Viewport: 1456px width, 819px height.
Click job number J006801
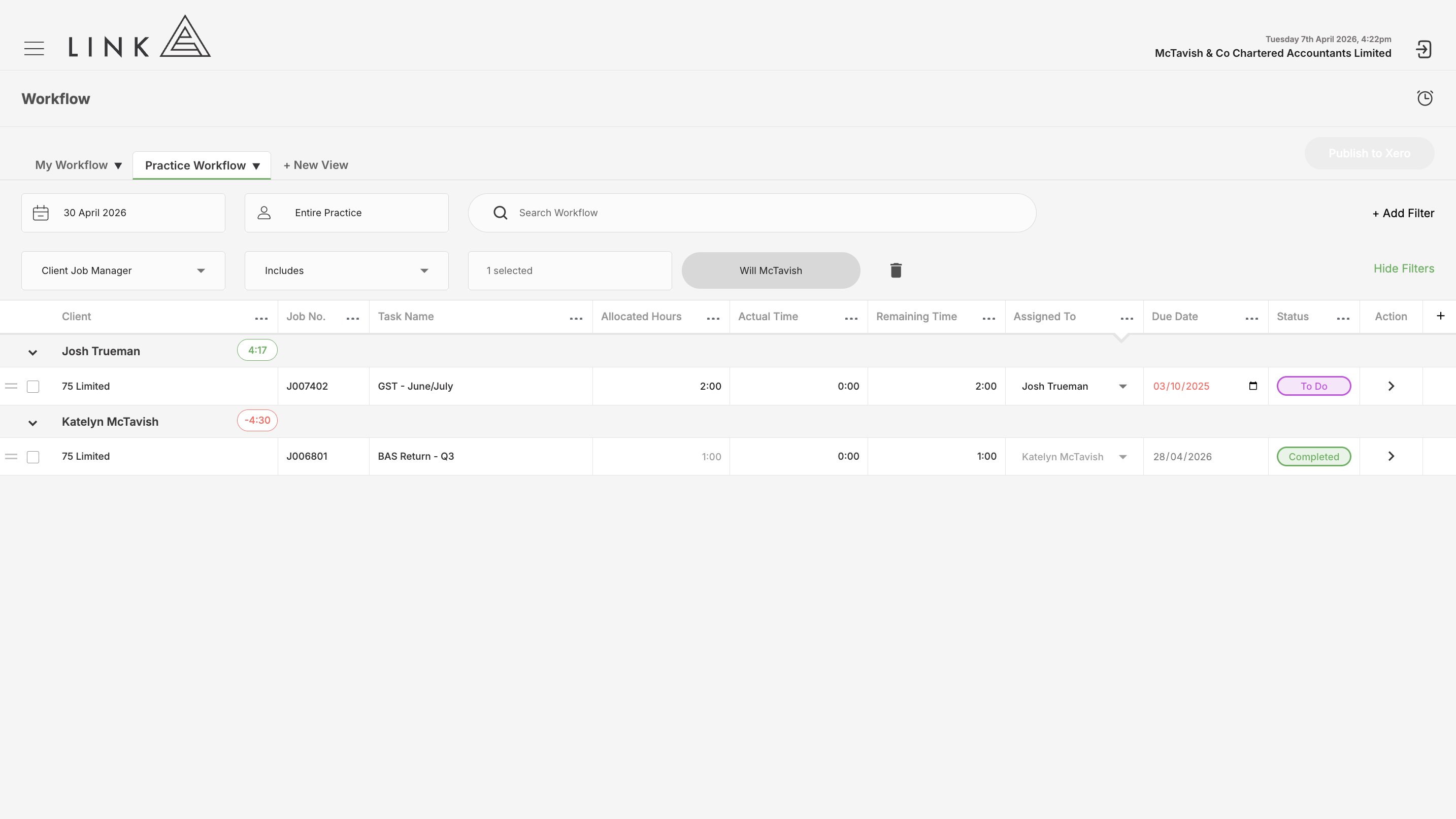pyautogui.click(x=307, y=456)
